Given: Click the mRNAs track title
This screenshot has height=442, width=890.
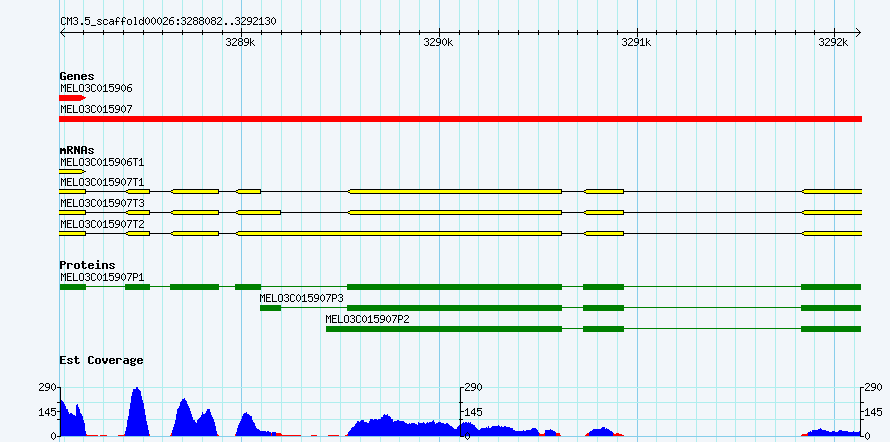Looking at the screenshot, I should [77, 150].
